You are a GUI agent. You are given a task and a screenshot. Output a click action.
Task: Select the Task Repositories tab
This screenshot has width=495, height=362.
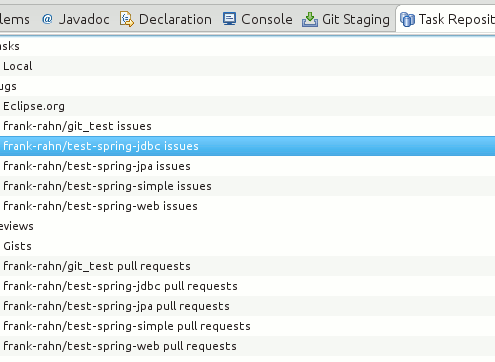447,19
